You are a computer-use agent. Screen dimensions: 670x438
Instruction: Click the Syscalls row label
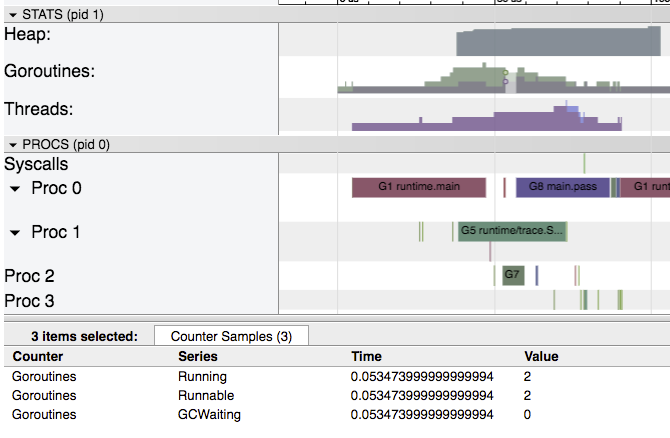click(x=36, y=164)
